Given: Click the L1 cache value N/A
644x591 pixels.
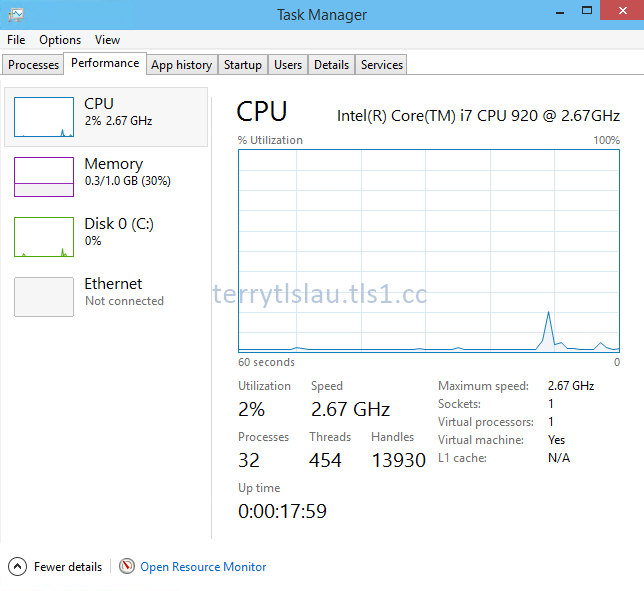Looking at the screenshot, I should click(559, 458).
